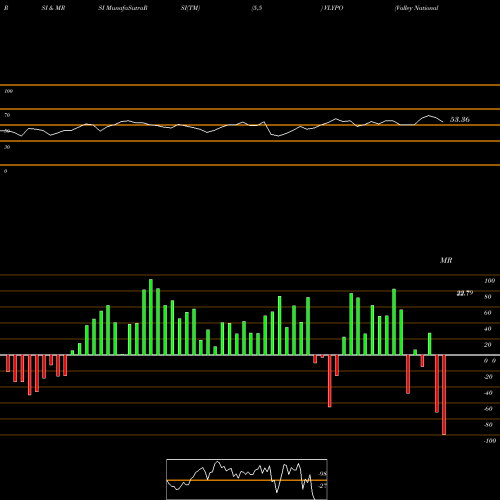
Task: Click the RSI value 53.36 label
Action: (460, 119)
